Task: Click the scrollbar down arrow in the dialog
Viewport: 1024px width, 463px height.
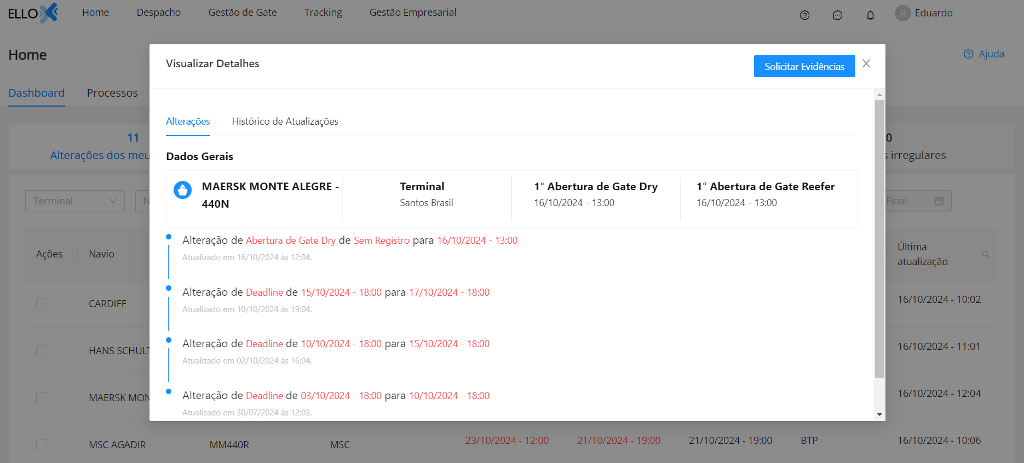Action: [x=879, y=413]
